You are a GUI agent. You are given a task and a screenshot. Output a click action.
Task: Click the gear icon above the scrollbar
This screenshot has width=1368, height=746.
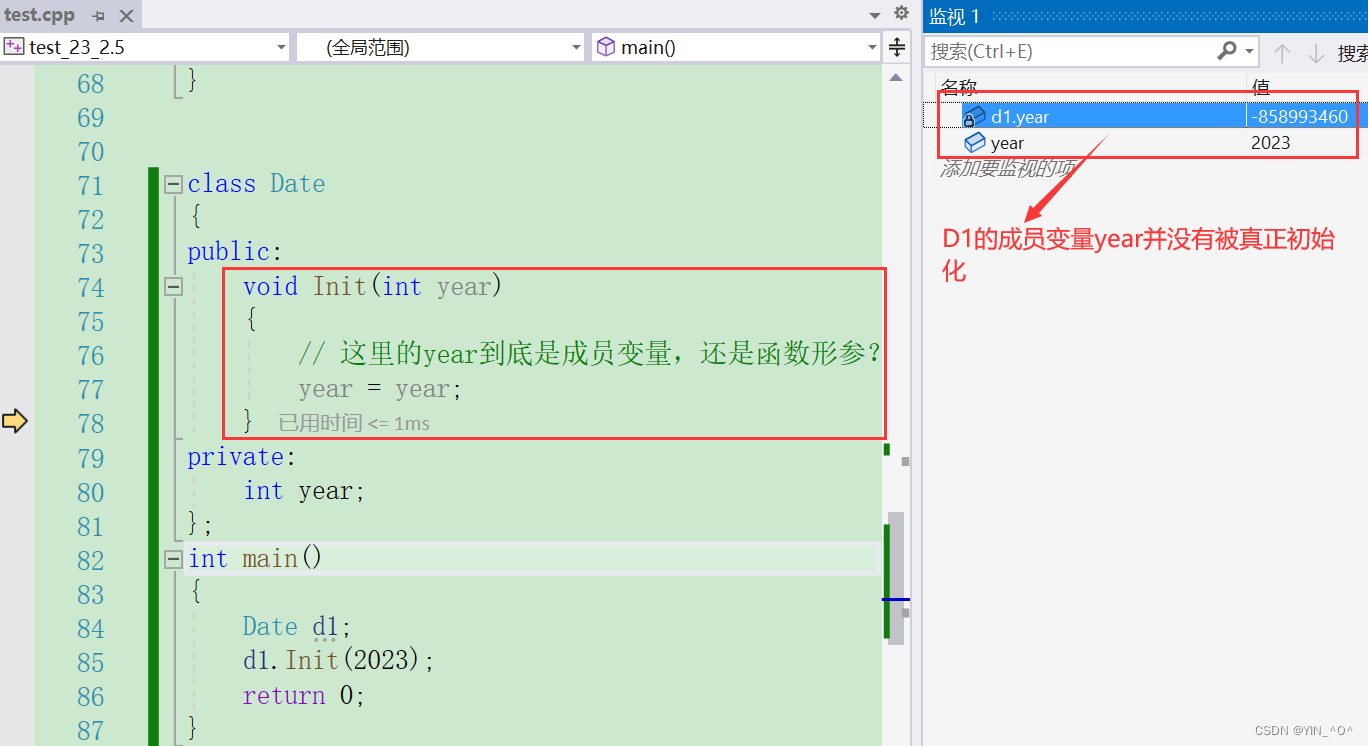click(x=899, y=14)
